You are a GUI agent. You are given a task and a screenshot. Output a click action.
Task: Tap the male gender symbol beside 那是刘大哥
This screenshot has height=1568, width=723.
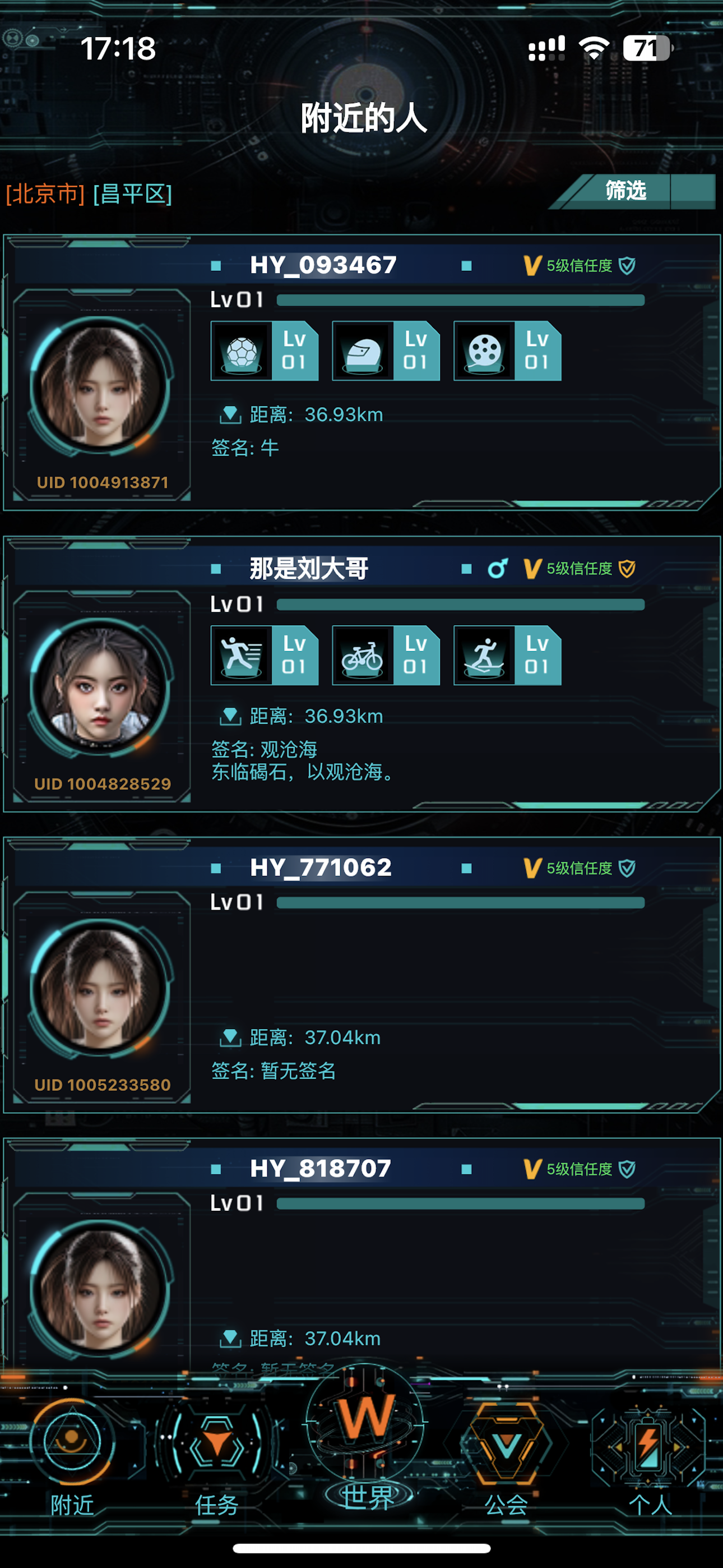point(497,569)
